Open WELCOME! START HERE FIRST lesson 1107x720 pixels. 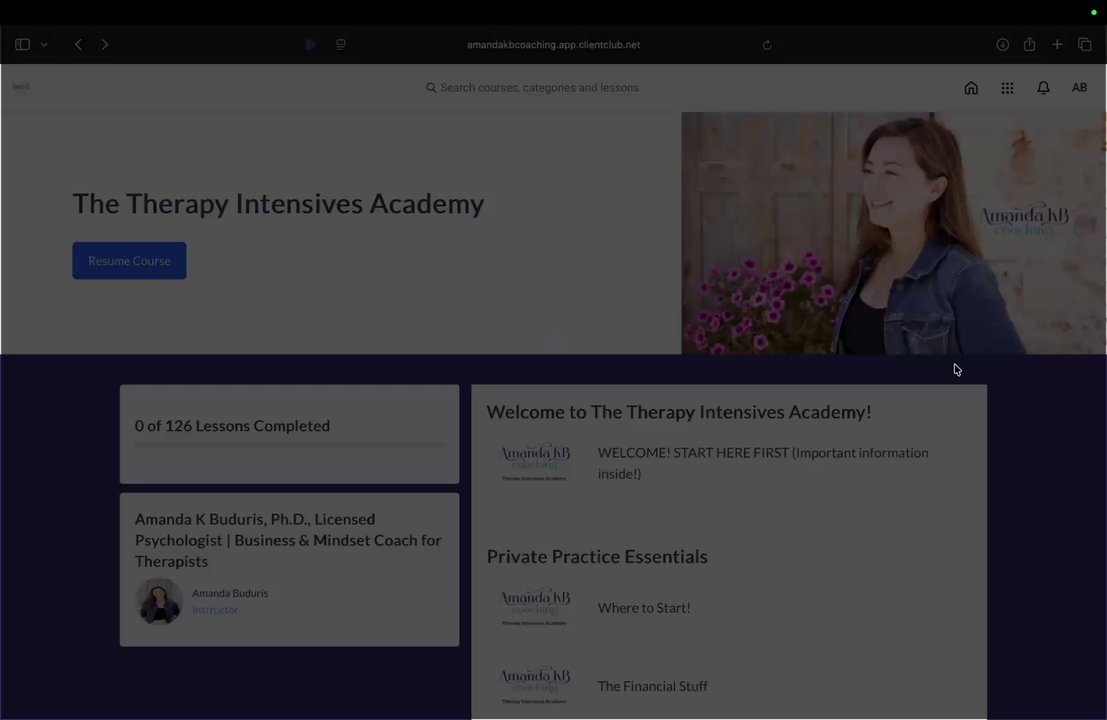(763, 463)
